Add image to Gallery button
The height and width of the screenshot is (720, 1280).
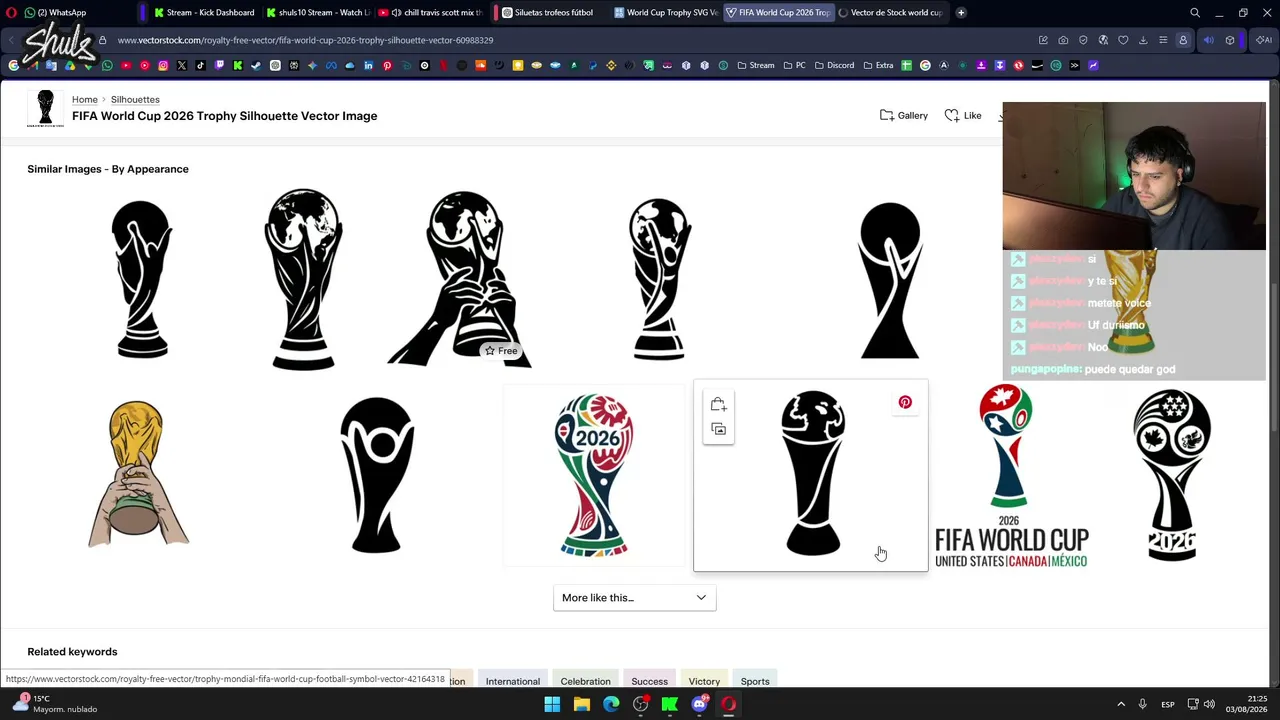(904, 116)
